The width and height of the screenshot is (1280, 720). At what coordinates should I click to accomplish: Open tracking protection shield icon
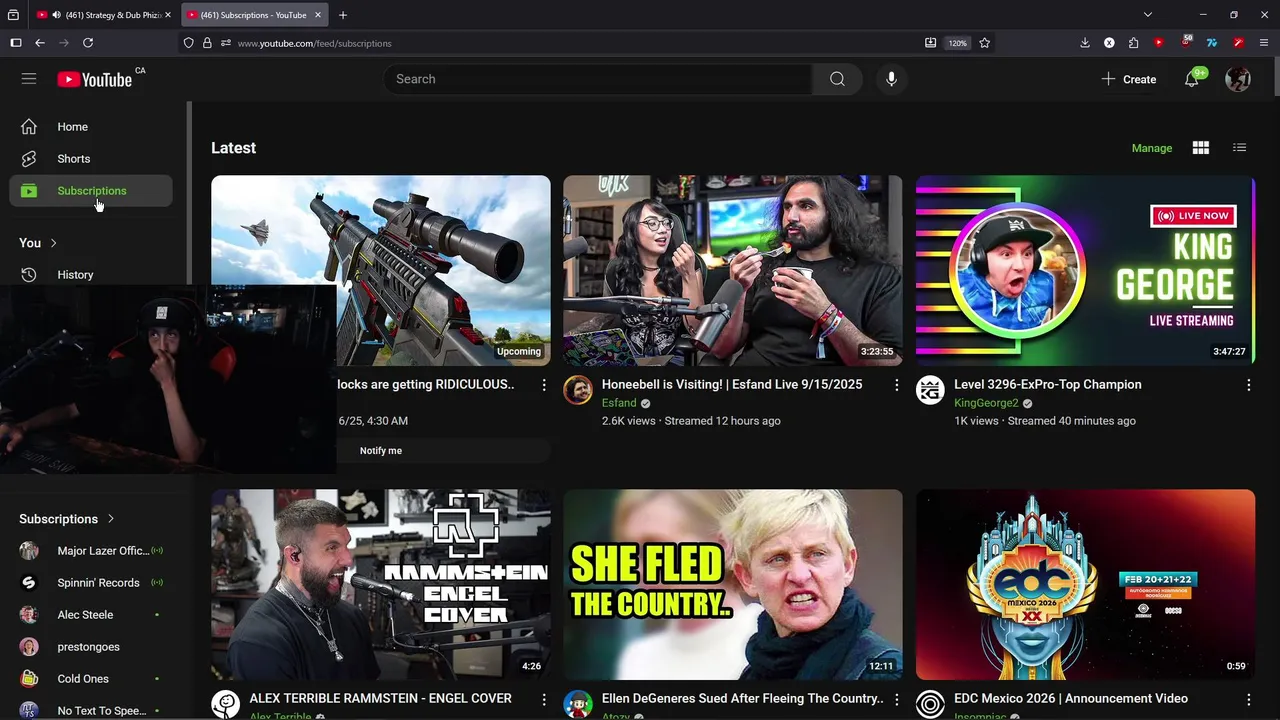(188, 43)
